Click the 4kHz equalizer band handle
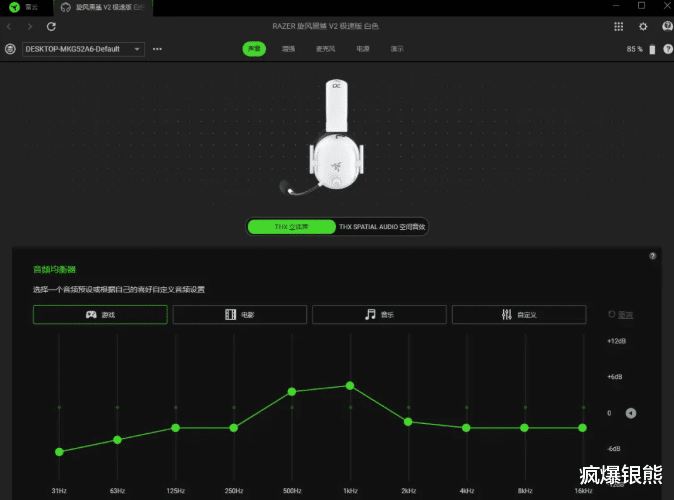This screenshot has height=500, width=674. [x=466, y=428]
